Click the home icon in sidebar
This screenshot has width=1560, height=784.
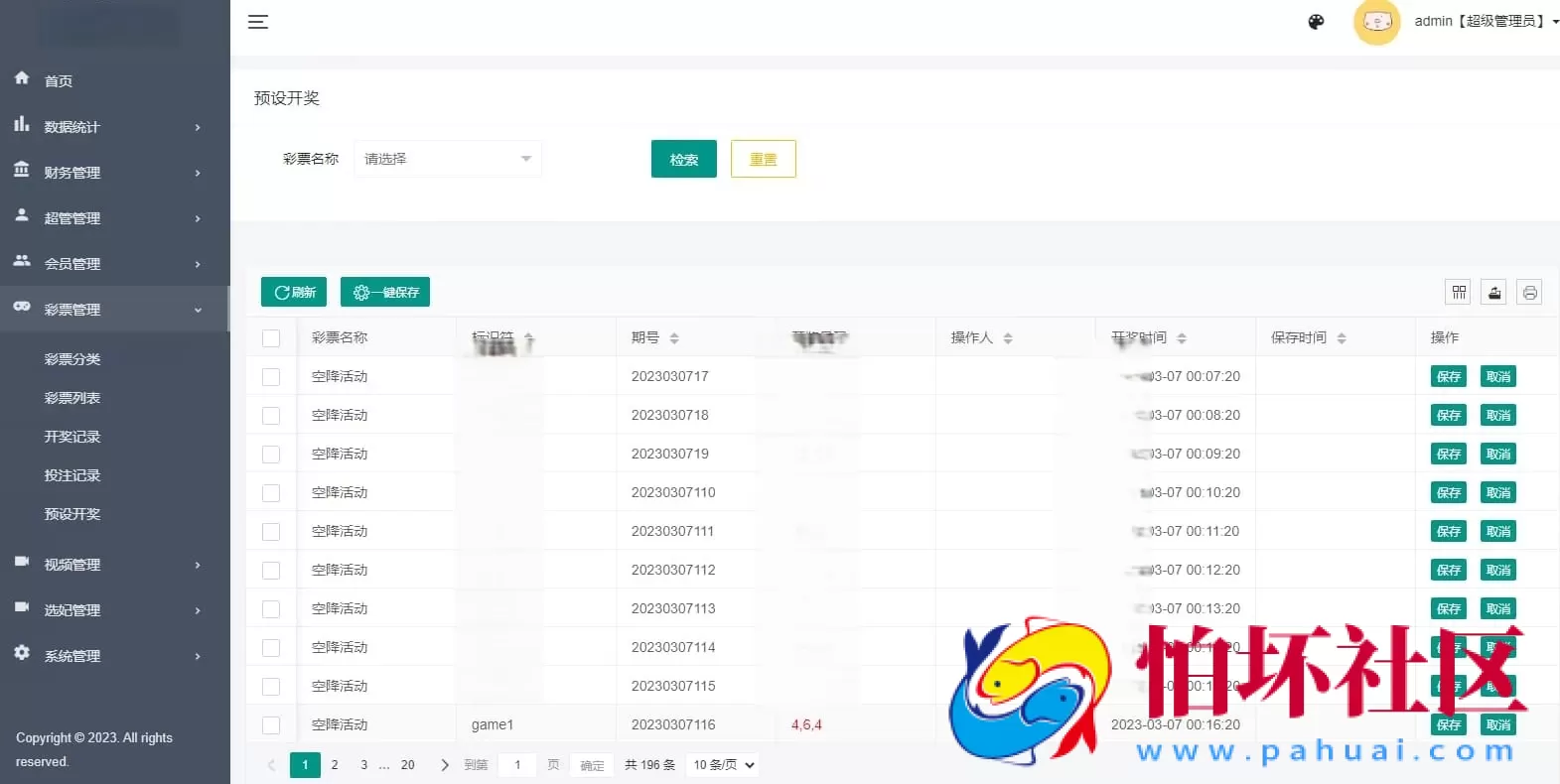point(22,78)
